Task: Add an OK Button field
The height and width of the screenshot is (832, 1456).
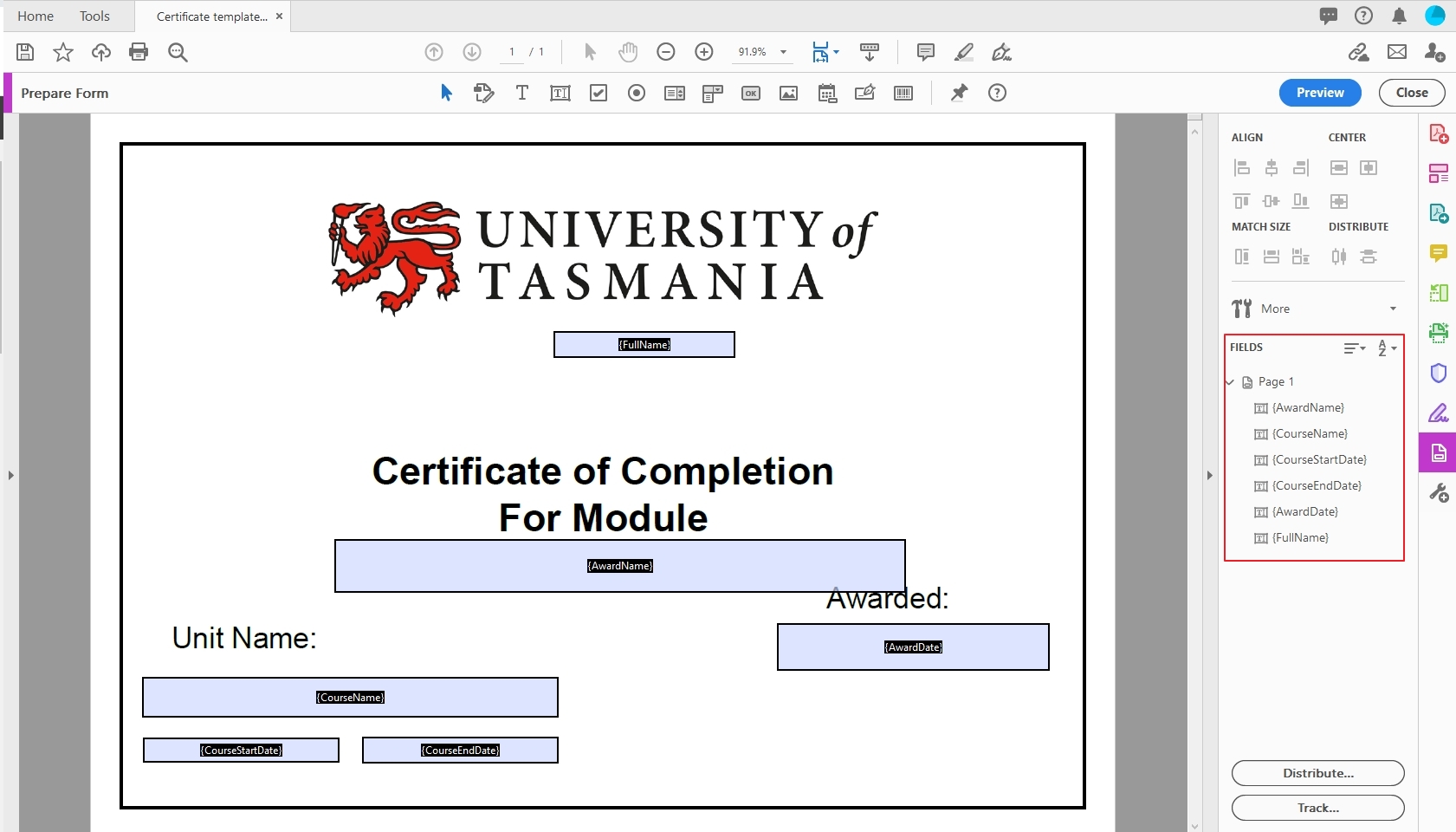Action: click(x=751, y=93)
